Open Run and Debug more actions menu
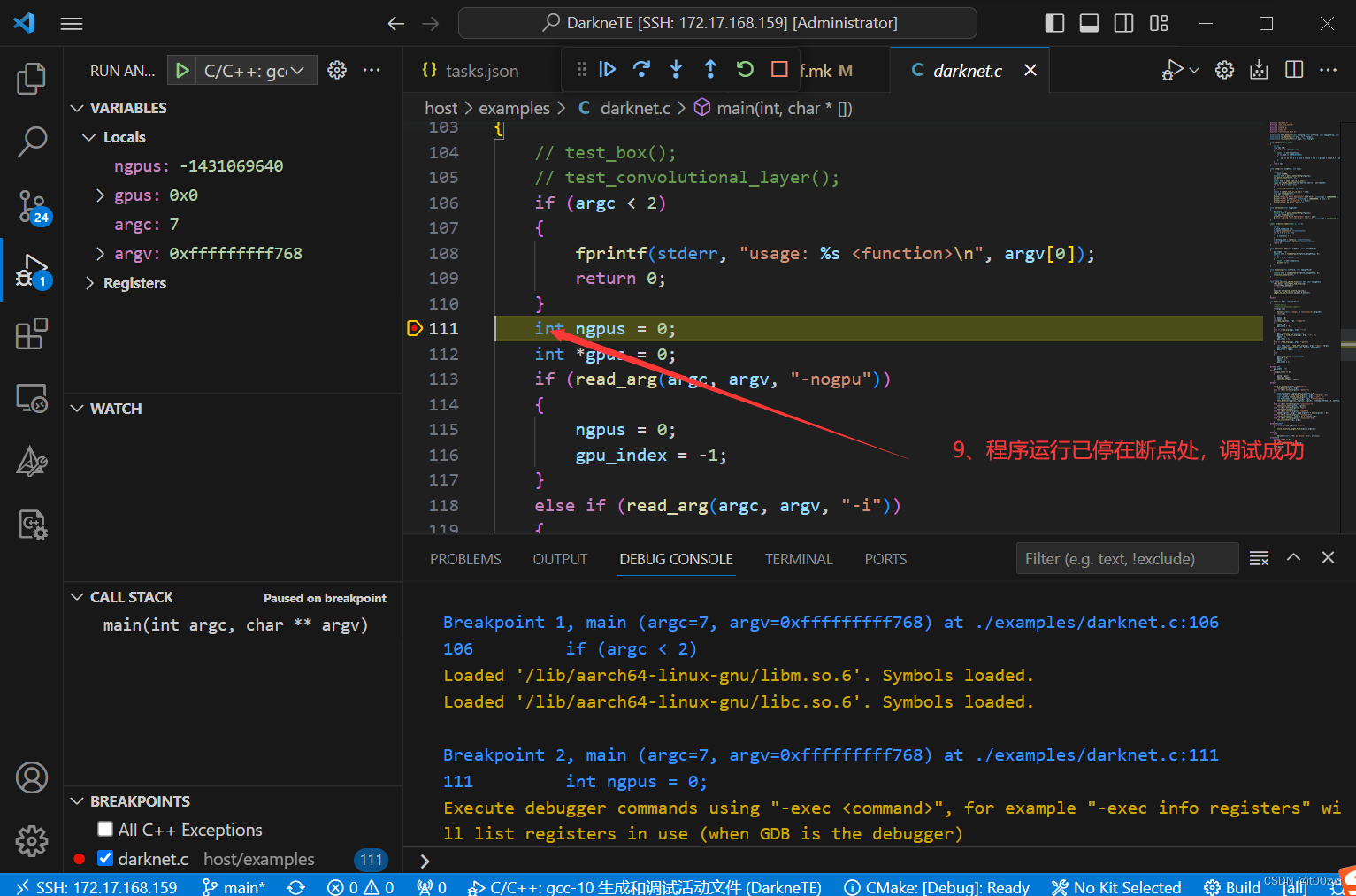The image size is (1356, 896). (x=372, y=70)
